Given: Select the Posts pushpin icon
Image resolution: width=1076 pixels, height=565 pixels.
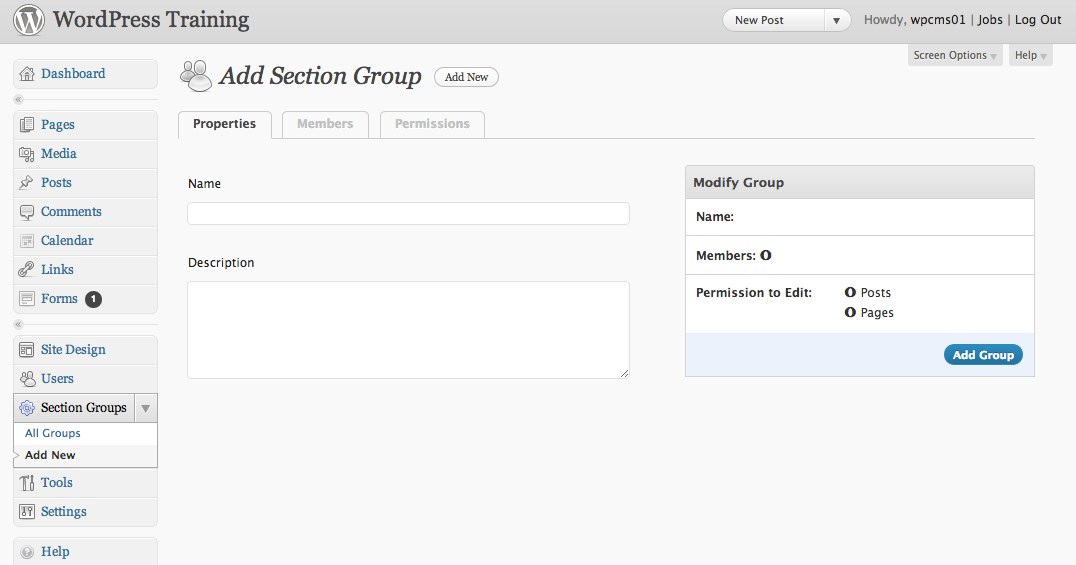Looking at the screenshot, I should coord(27,183).
